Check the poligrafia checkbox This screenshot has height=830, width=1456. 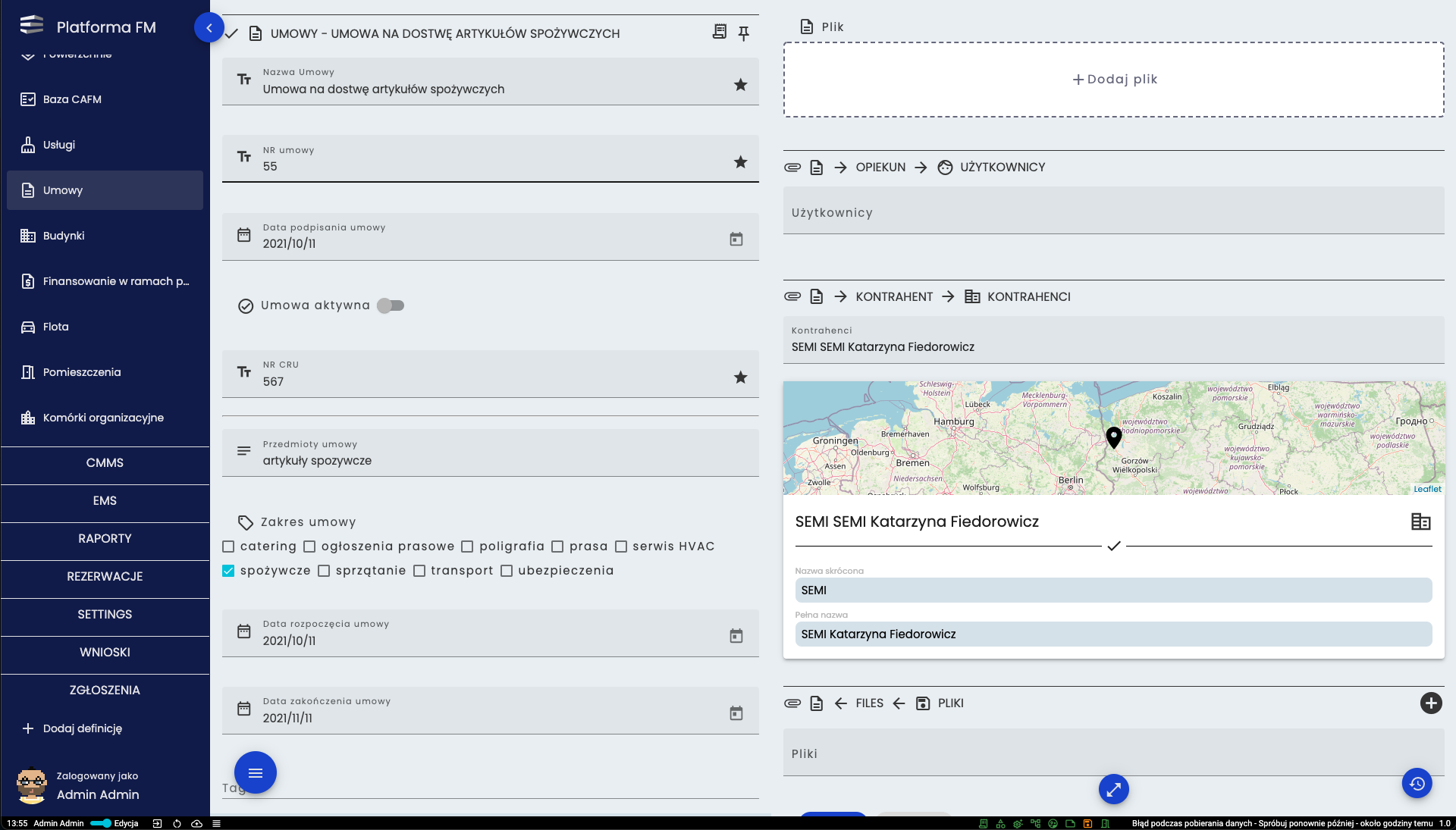[467, 547]
